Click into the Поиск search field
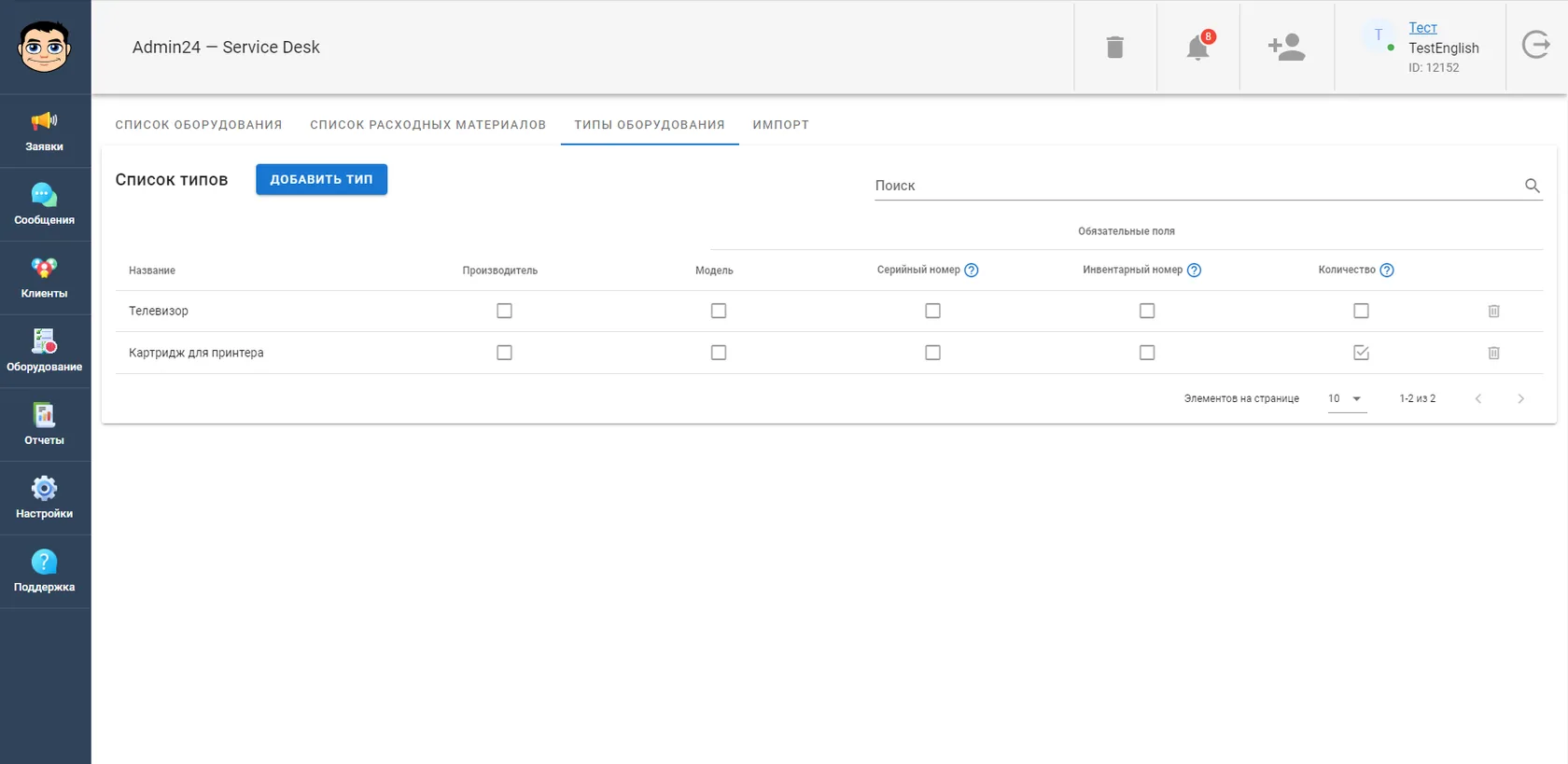This screenshot has height=764, width=1568. click(1198, 186)
